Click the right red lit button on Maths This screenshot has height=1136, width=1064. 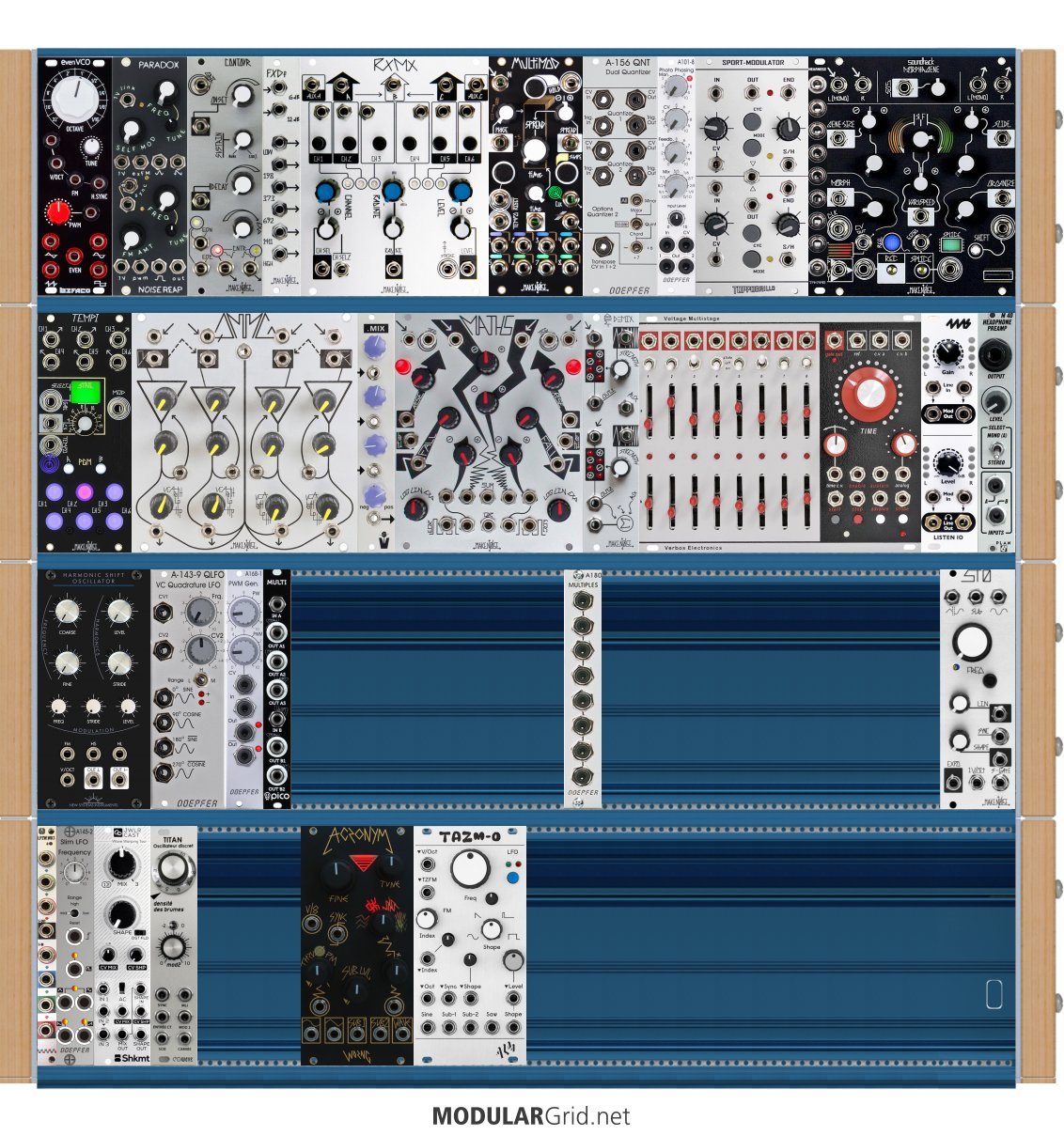[x=573, y=366]
